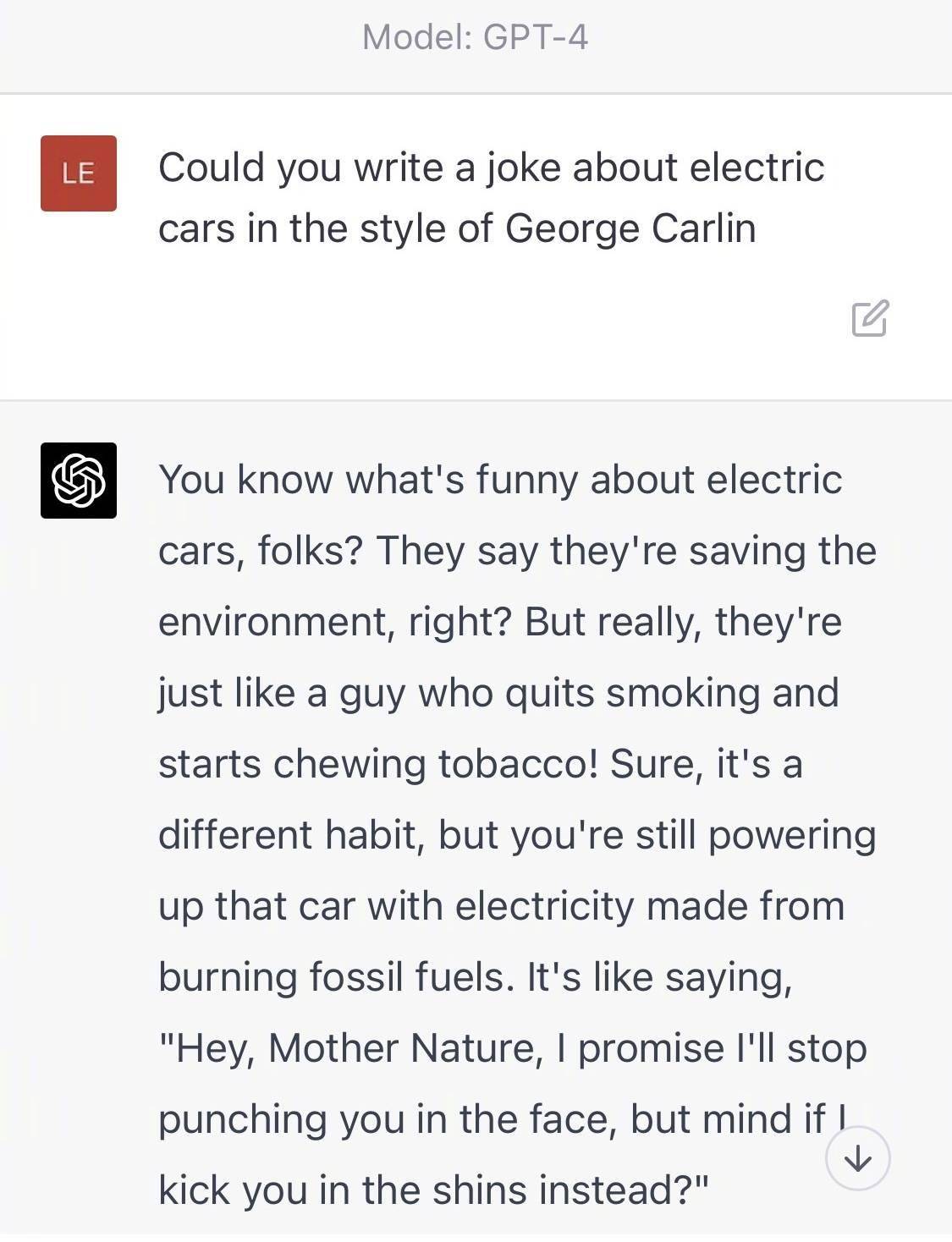Click the red LE user avatar
This screenshot has height=1242, width=952.
coord(79,173)
